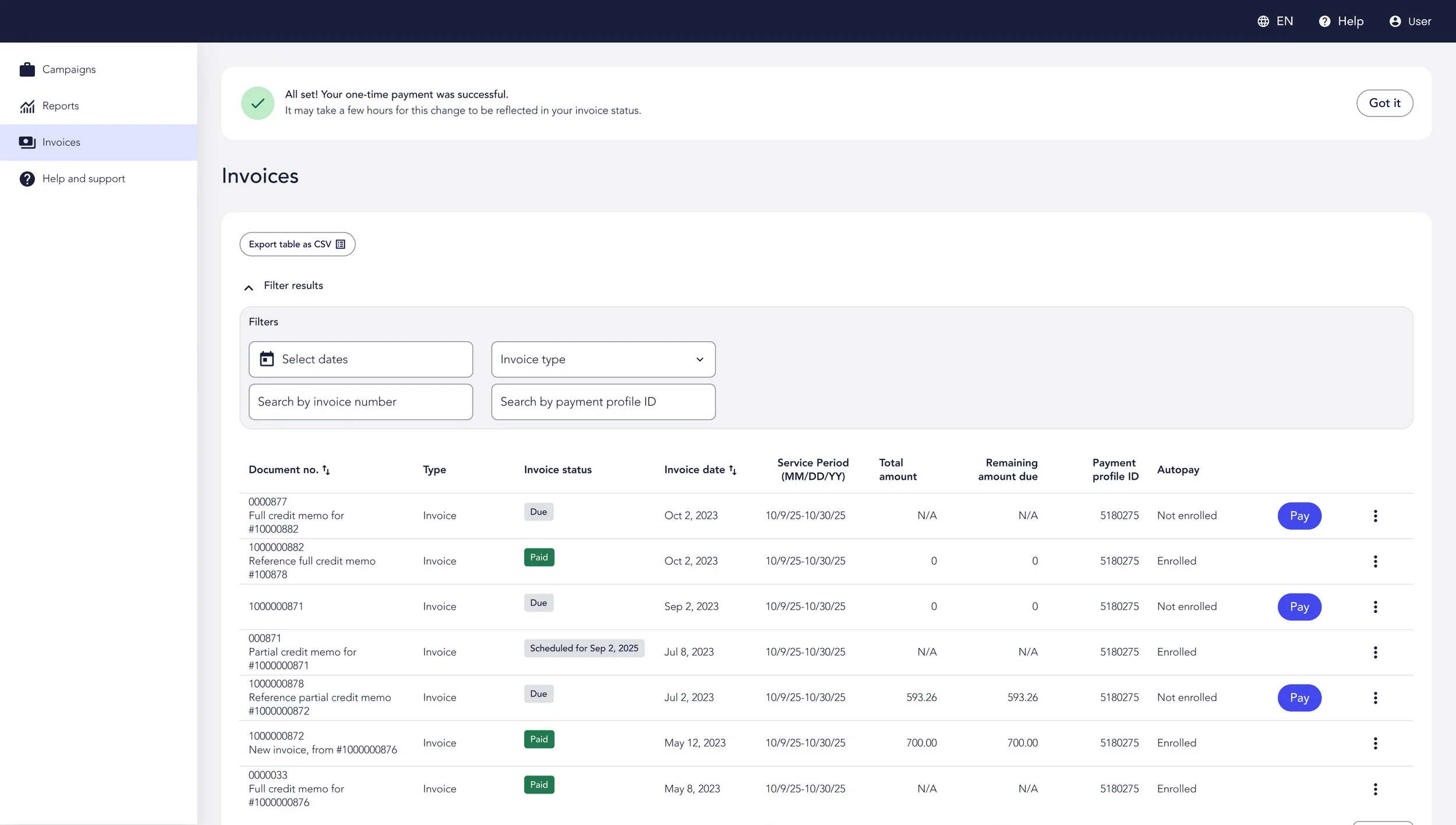Dismiss notification with Got it button
Viewport: 1456px width, 825px height.
[1384, 103]
